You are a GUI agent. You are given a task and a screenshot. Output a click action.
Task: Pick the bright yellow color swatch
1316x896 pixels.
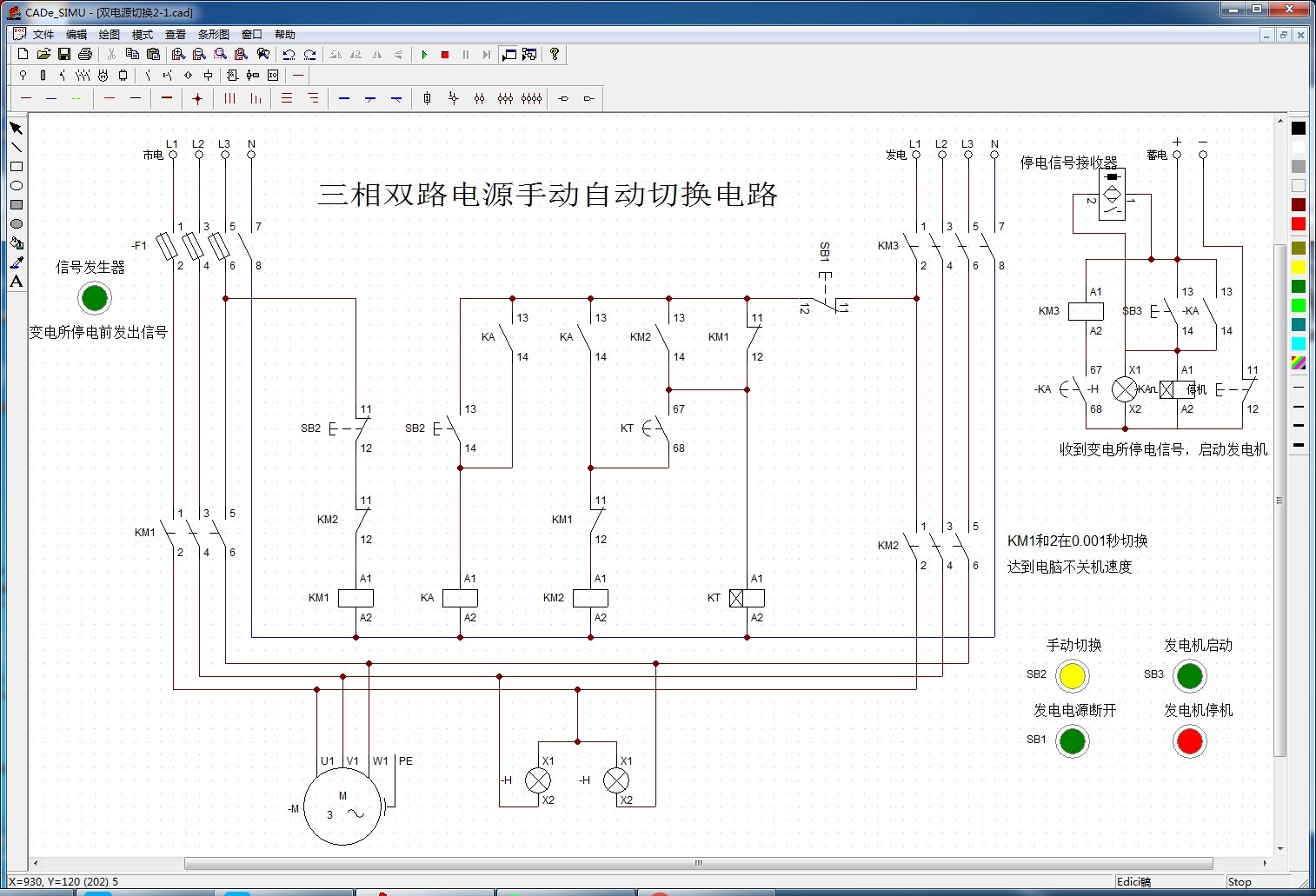point(1298,267)
